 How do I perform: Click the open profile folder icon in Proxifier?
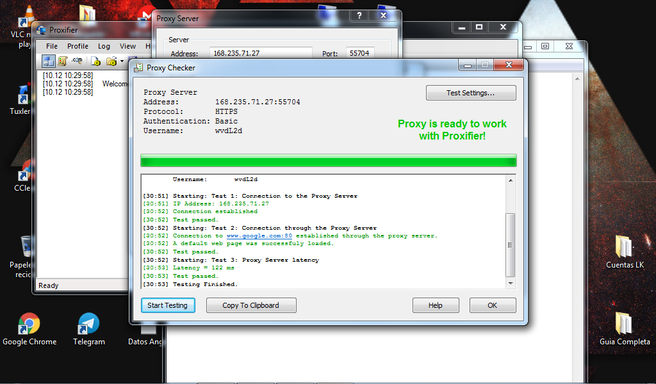[x=111, y=61]
